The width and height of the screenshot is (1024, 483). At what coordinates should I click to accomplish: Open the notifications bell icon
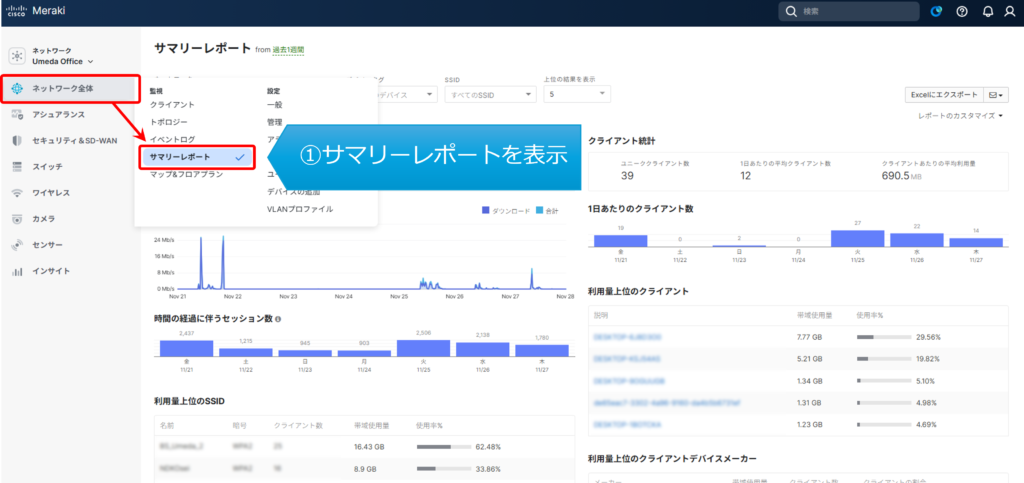(x=987, y=12)
